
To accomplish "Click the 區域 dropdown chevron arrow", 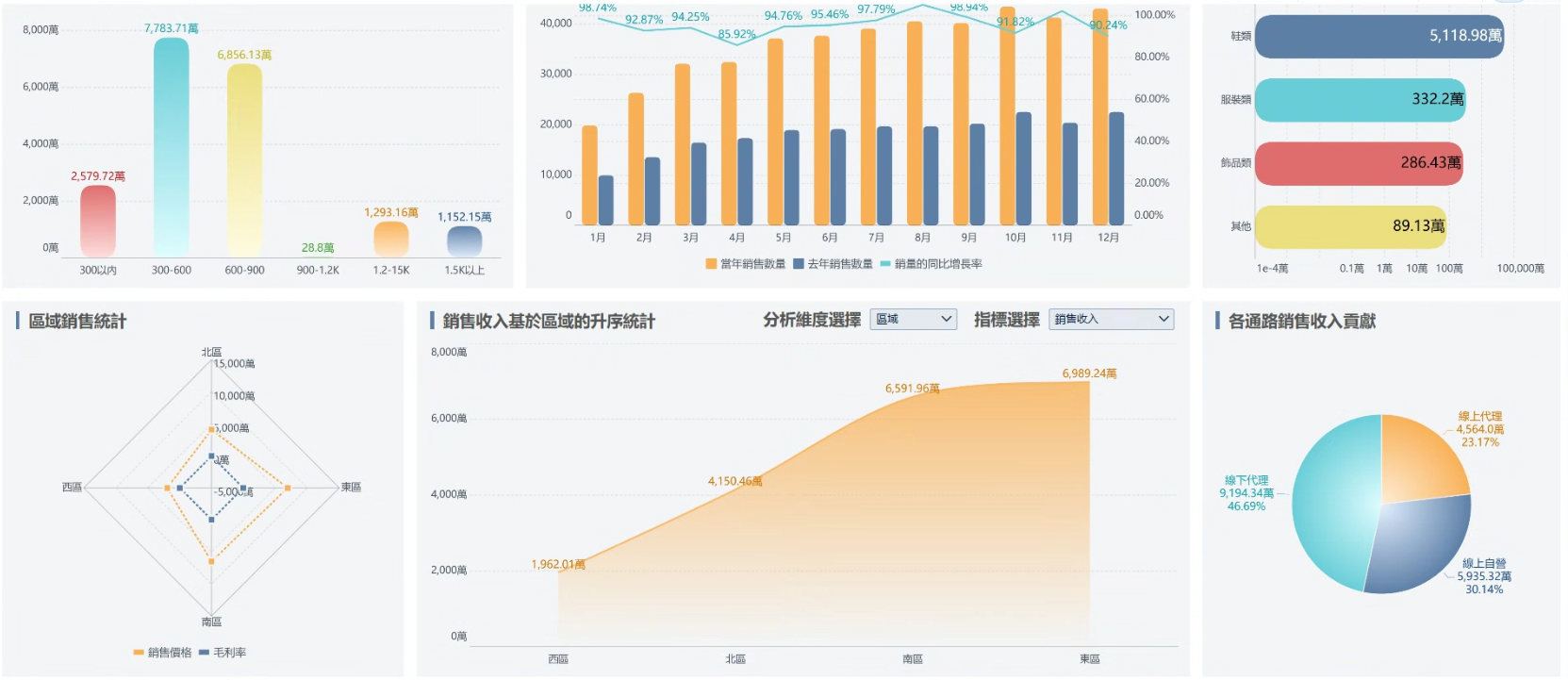I will click(x=947, y=320).
